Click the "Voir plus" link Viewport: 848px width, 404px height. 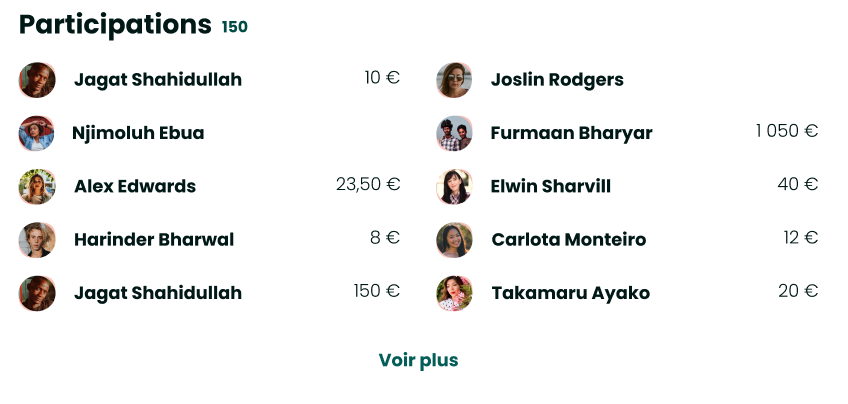point(418,360)
